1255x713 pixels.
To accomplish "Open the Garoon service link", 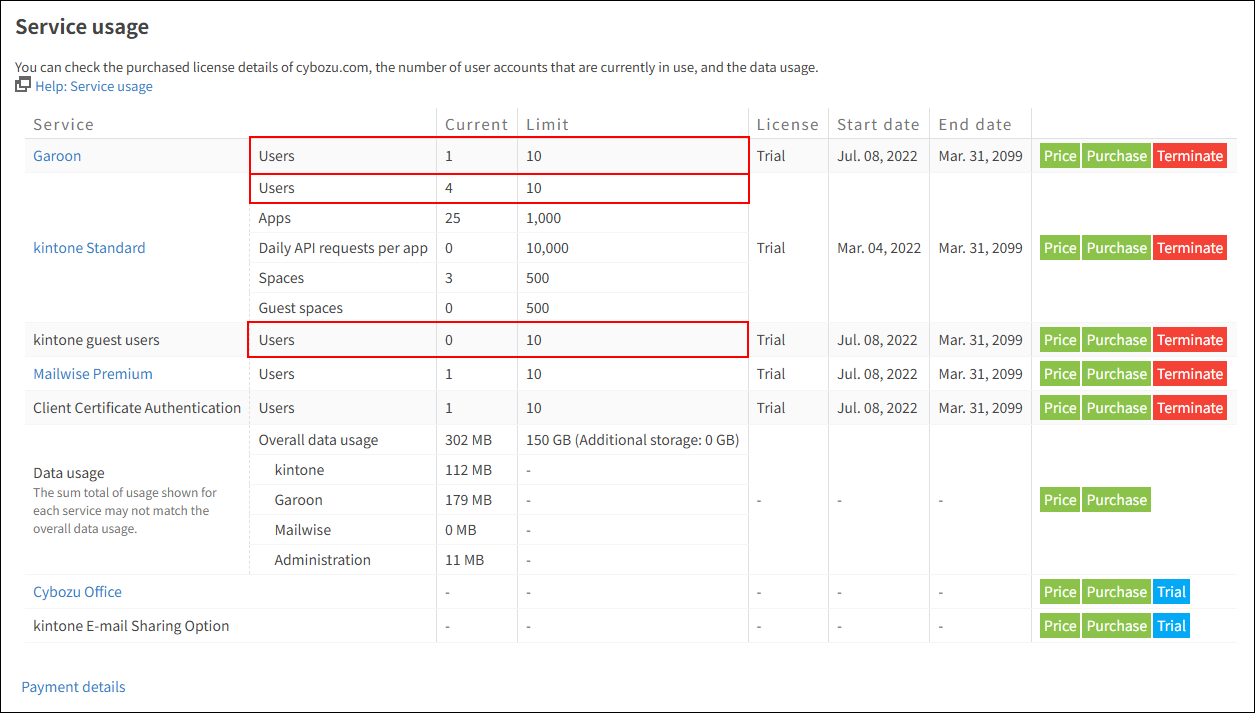I will click(x=57, y=155).
